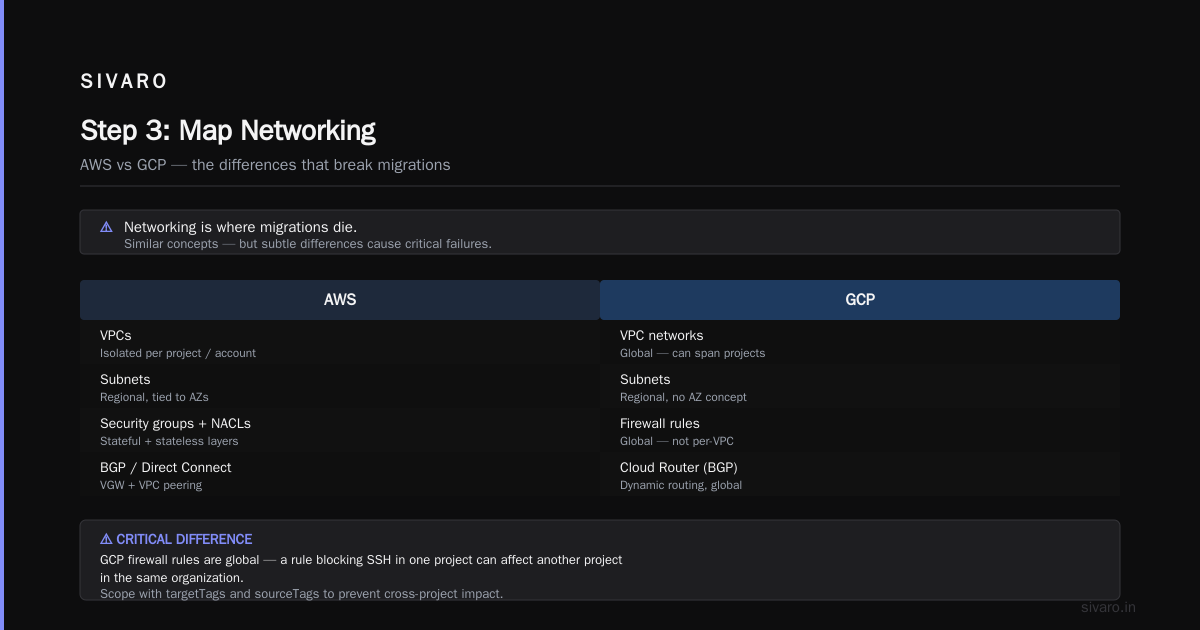This screenshot has width=1200, height=630.
Task: Select the Step 3: Map Networking heading
Action: (x=228, y=130)
